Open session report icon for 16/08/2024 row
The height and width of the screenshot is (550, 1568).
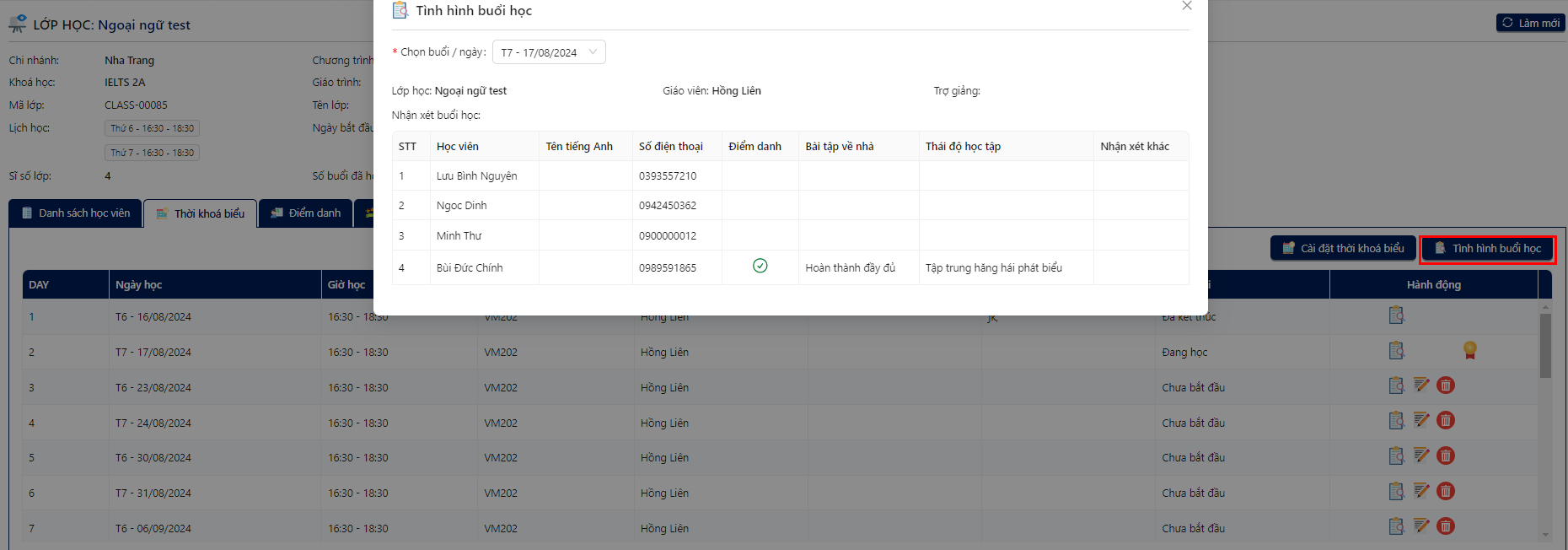[x=1396, y=315]
